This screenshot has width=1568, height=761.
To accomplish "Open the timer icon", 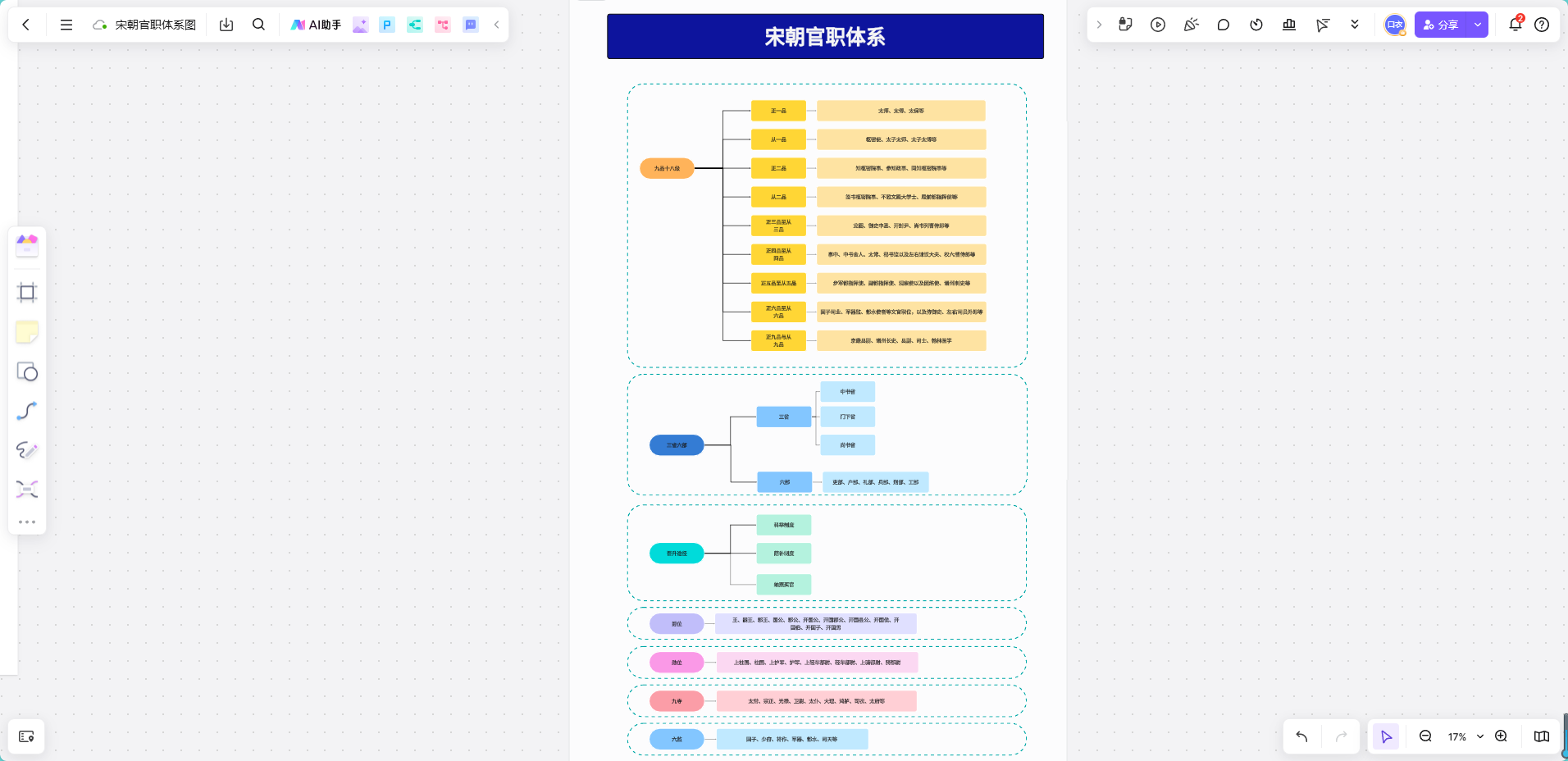I will 1256,25.
